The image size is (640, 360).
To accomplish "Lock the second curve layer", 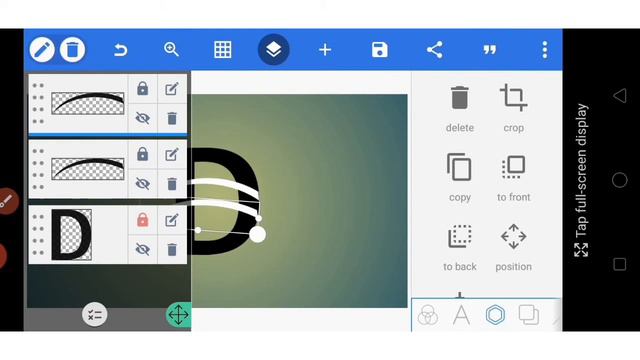I will point(142,154).
